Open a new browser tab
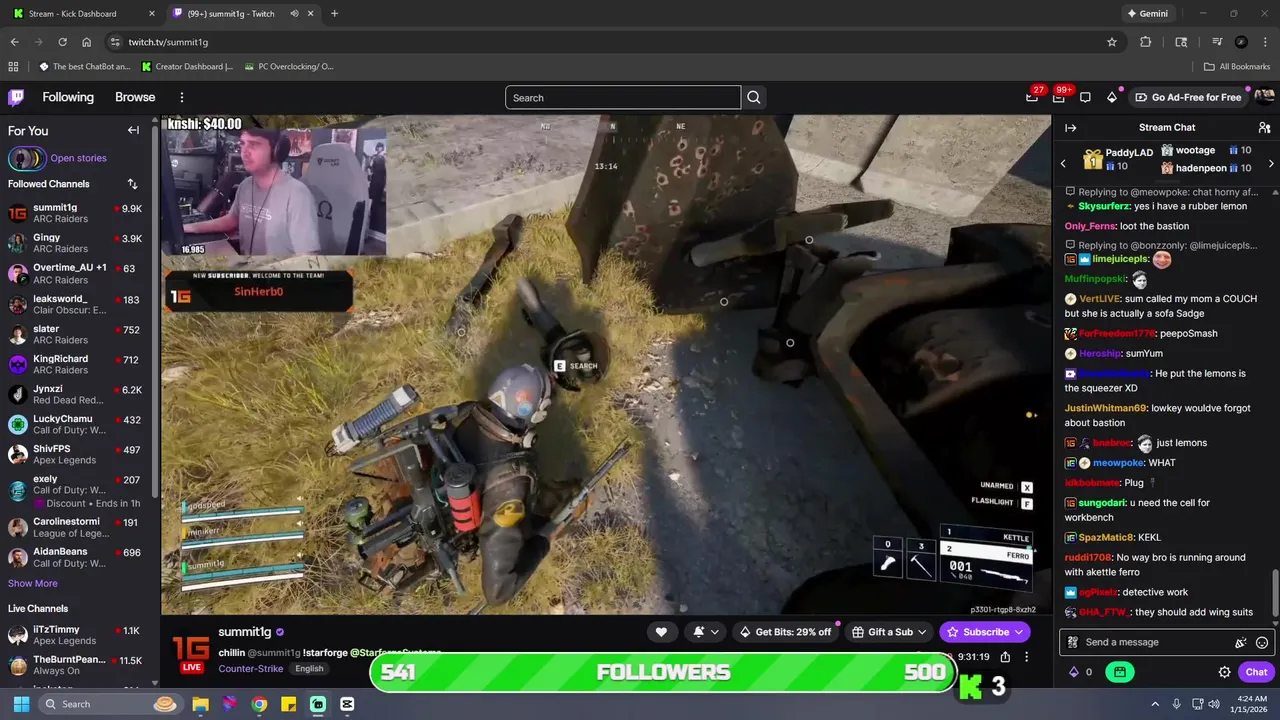The width and height of the screenshot is (1280, 720). click(x=334, y=14)
